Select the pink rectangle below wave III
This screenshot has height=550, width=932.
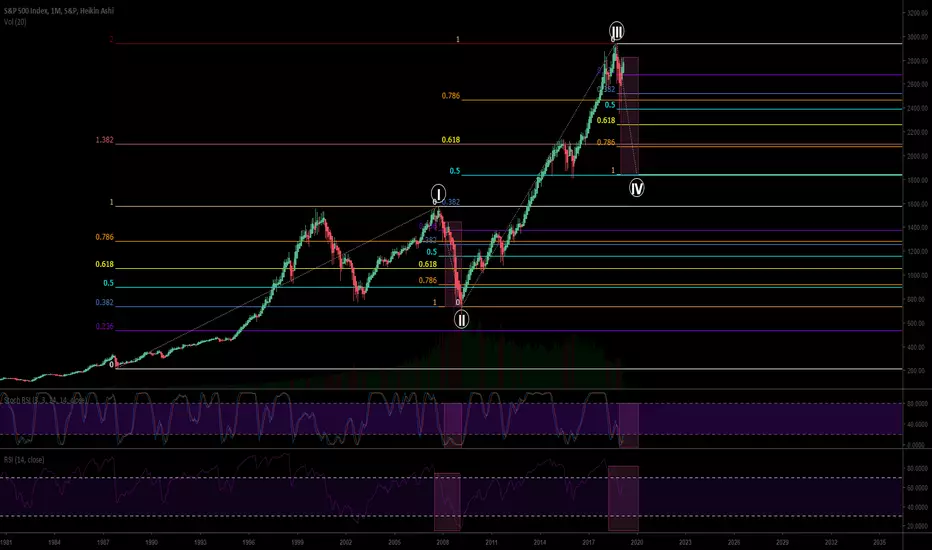[x=629, y=116]
